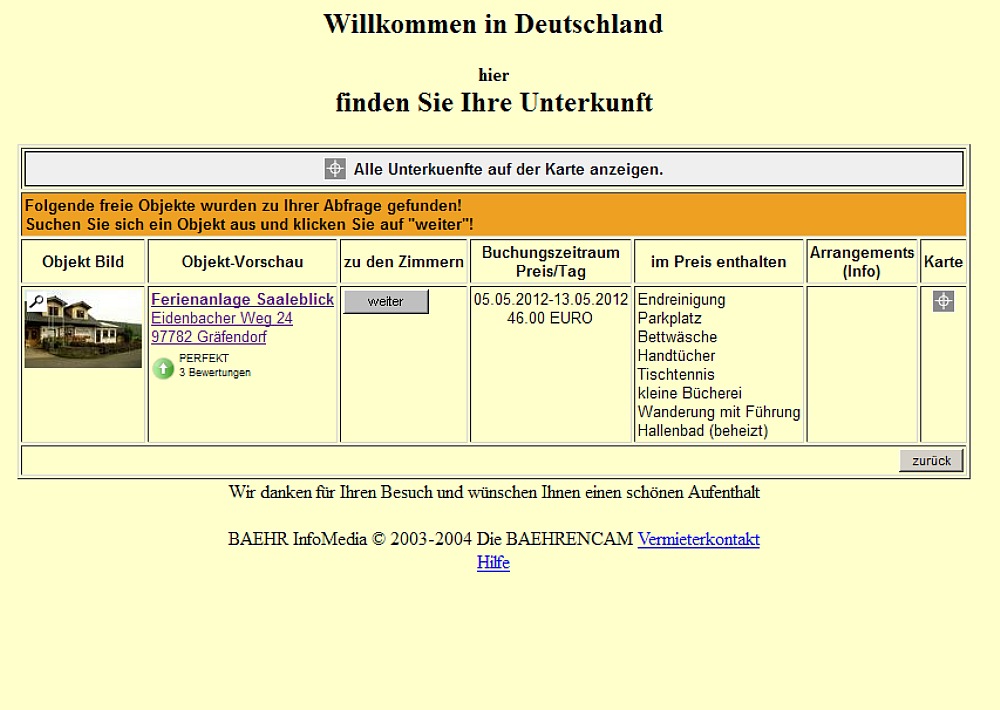The image size is (1000, 710).
Task: Click 'Alle Unterkuenfte auf der Karte anzeigen' bar
Action: (494, 169)
